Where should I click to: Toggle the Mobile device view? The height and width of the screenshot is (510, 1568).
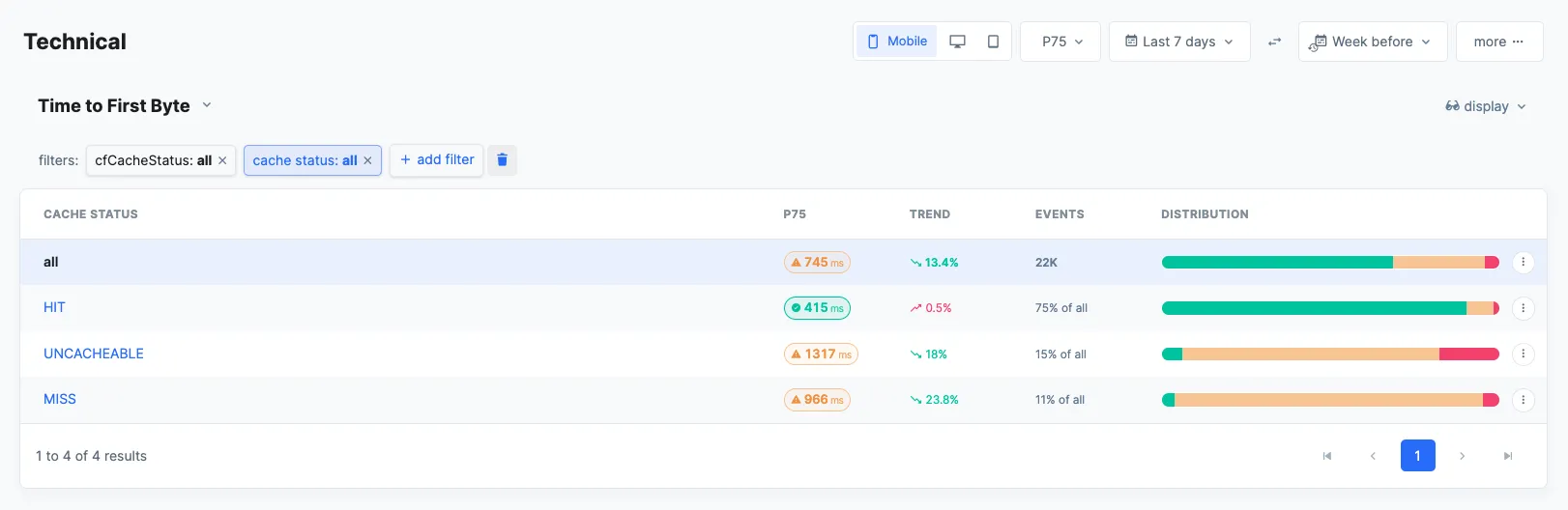coord(896,42)
